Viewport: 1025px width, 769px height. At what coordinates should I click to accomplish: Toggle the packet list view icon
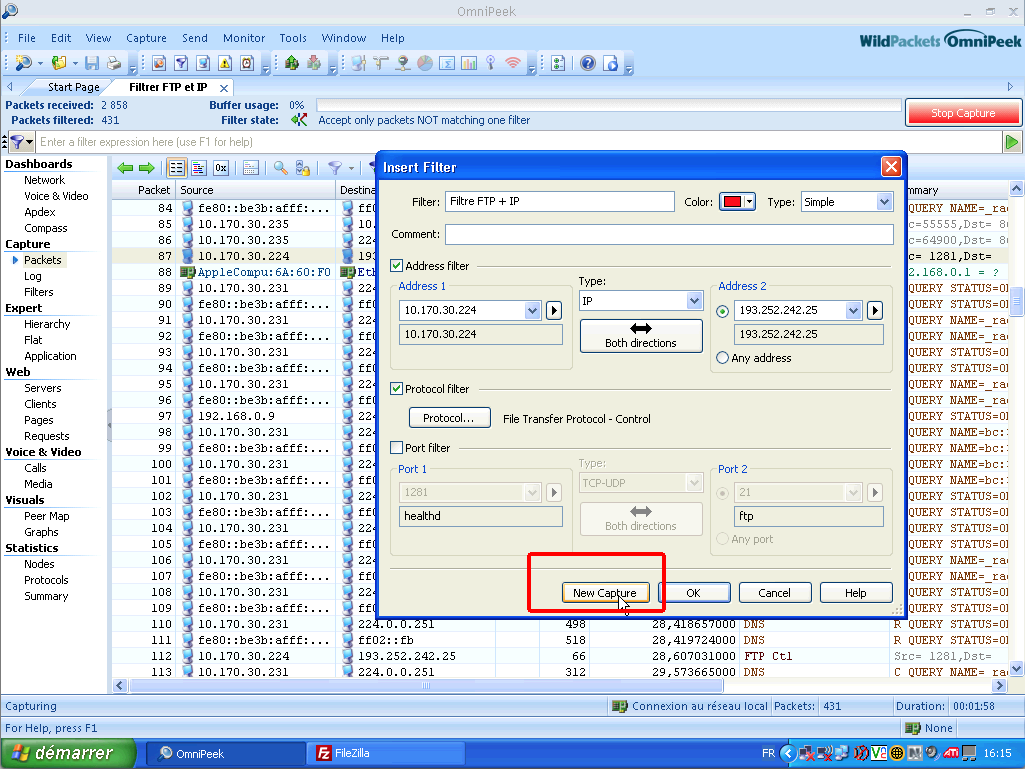pyautogui.click(x=176, y=168)
